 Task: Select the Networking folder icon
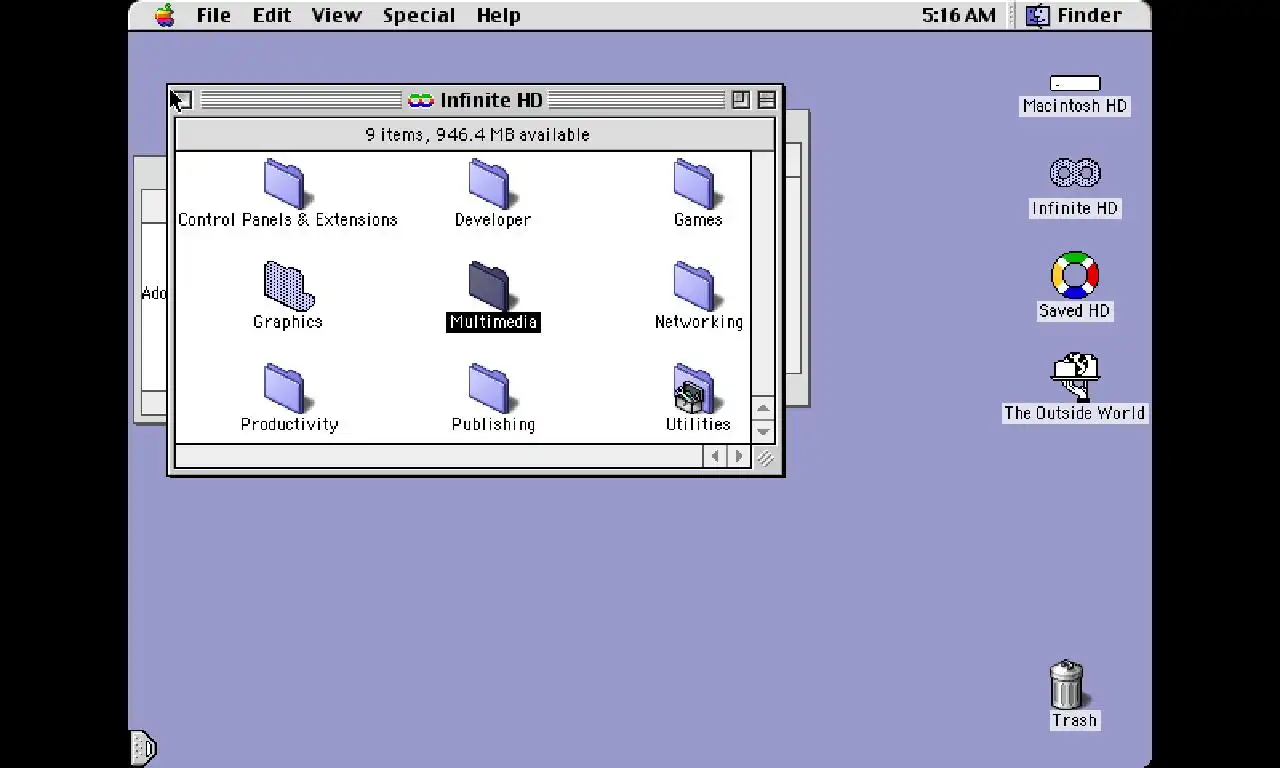point(697,287)
